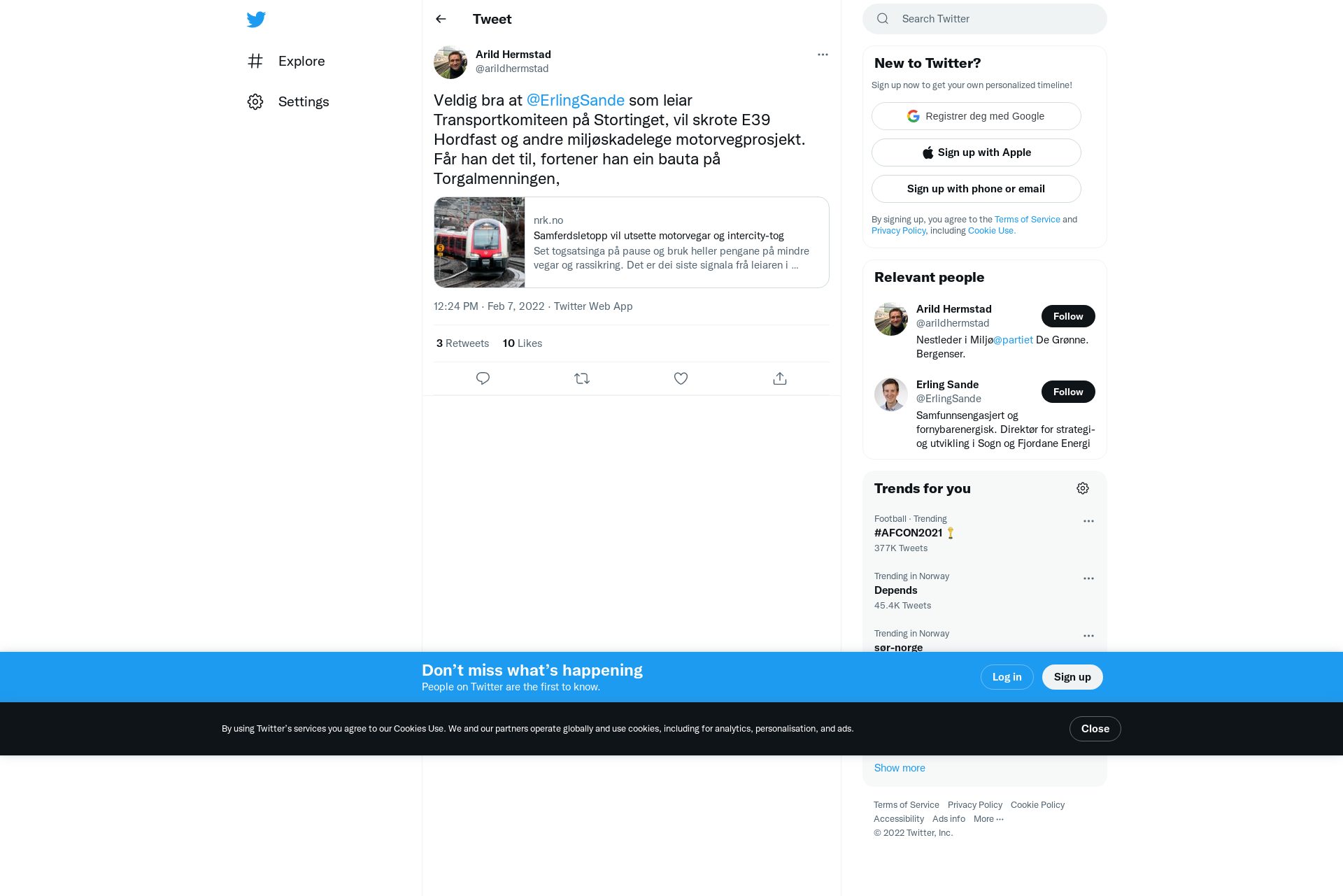Click Sign up with Apple

(976, 152)
